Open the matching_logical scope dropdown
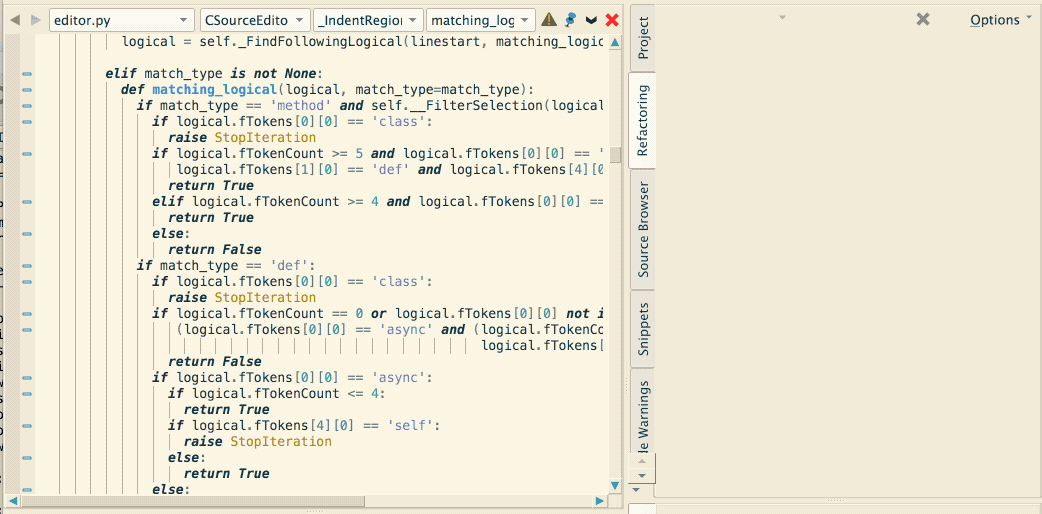The width and height of the screenshot is (1042, 514). 480,20
